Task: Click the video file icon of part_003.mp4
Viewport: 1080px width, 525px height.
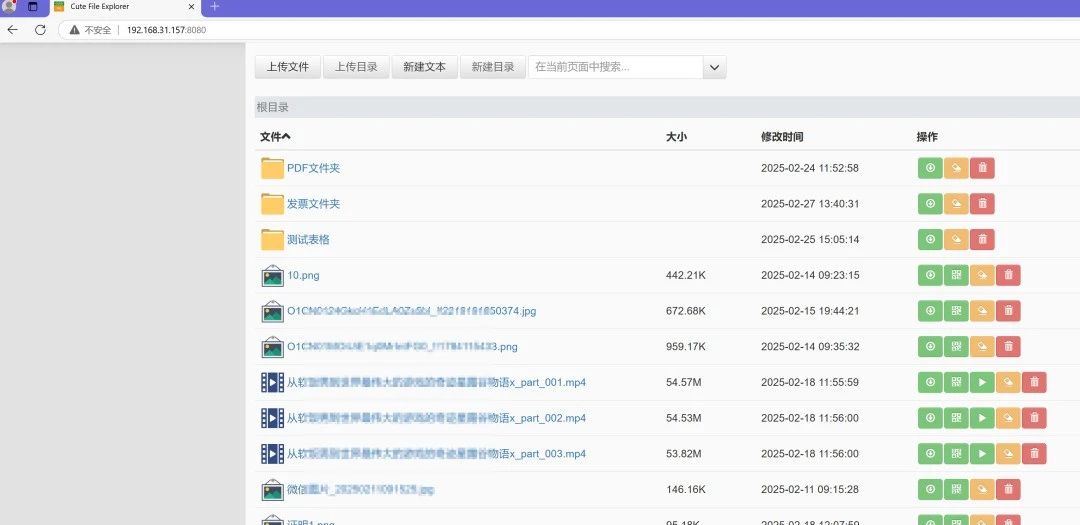Action: point(273,454)
